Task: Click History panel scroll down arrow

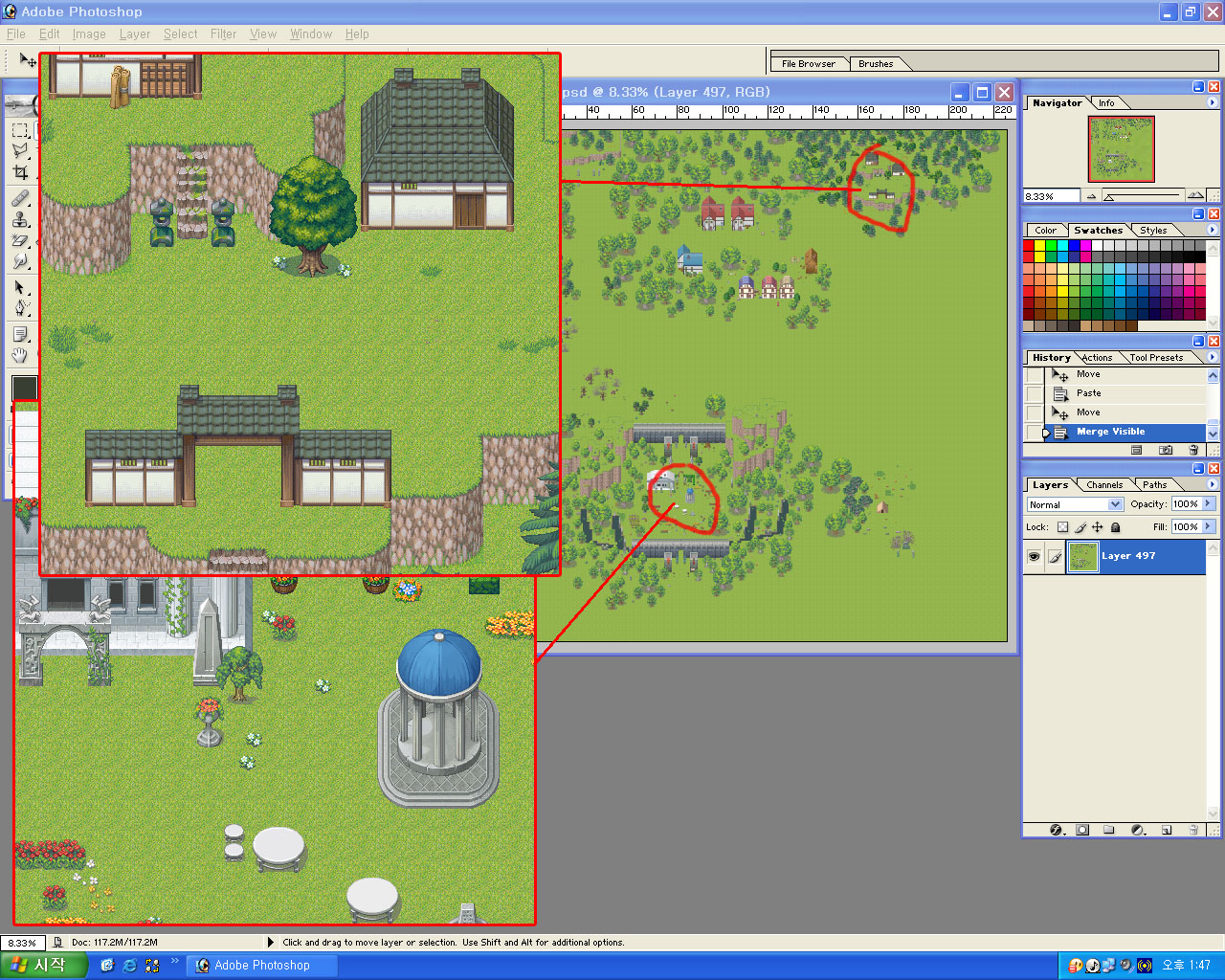Action: 1213,434
